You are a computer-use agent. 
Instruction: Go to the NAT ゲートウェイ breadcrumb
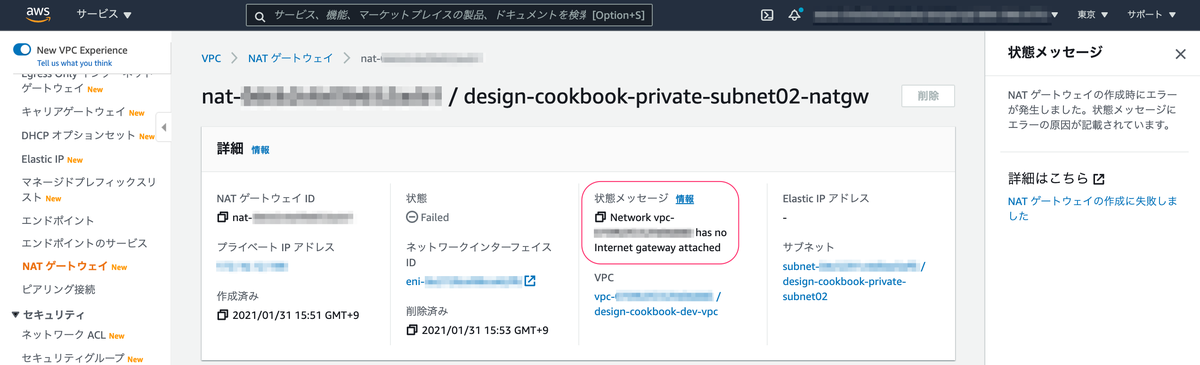coord(291,58)
